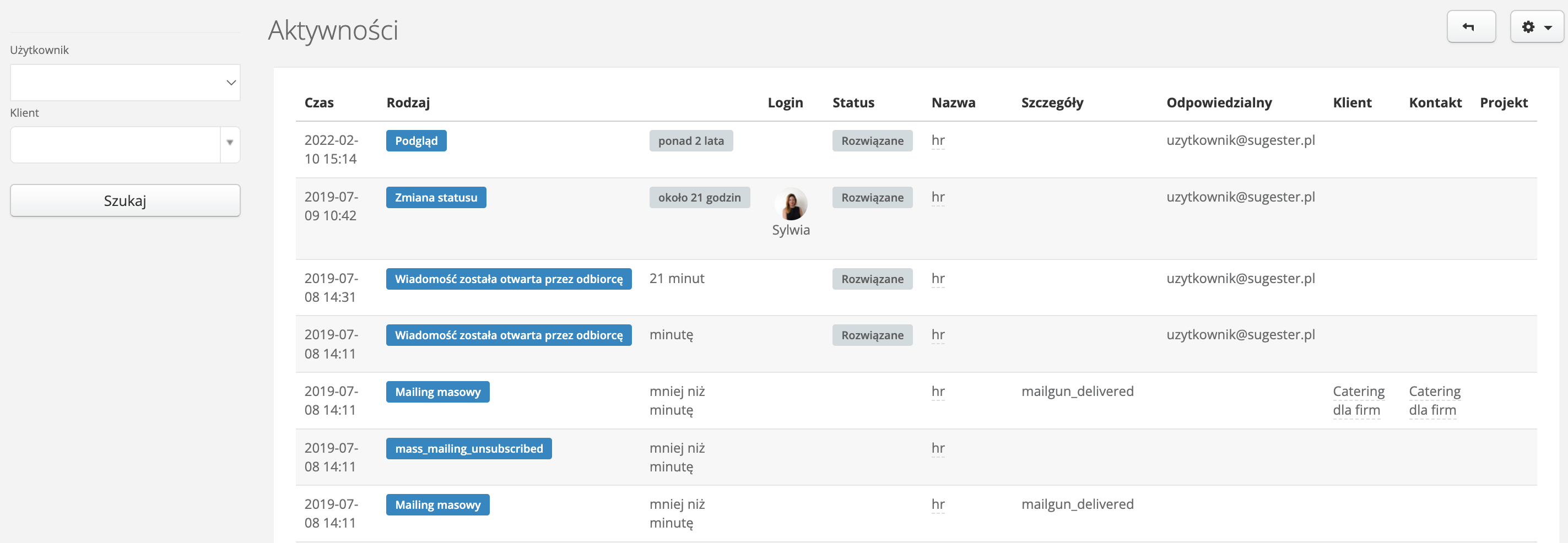Open Catering dla firm under Kontakt column

pyautogui.click(x=1434, y=400)
